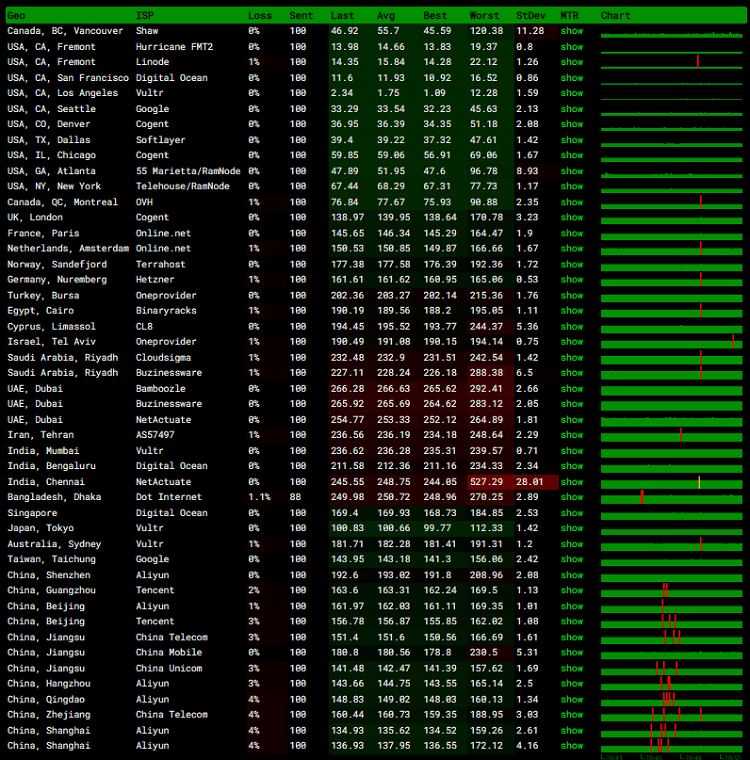Screen dimensions: 750x760
Task: Show MTR for Bamboozle Dubai
Action: pyautogui.click(x=572, y=389)
